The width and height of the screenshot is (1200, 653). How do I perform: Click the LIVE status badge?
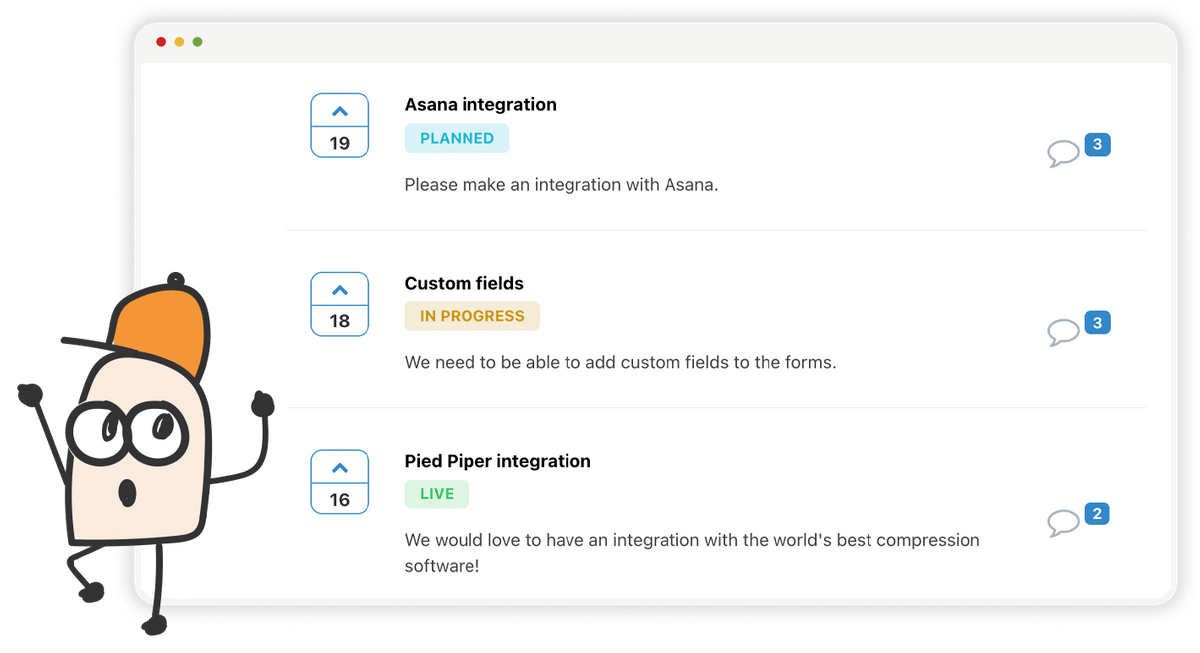coord(437,494)
